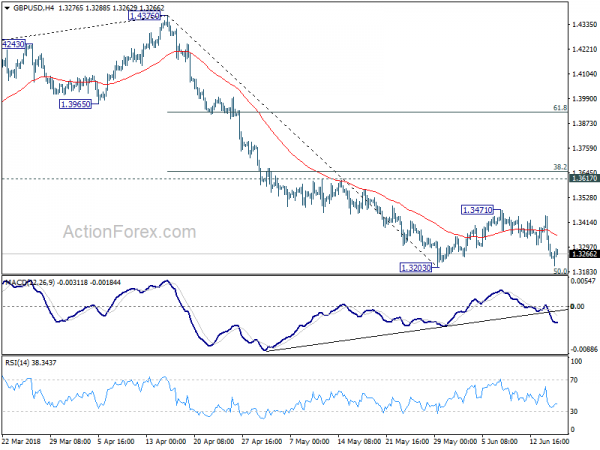This screenshot has width=600, height=450.
Task: Click the MACD 0.00547 axis value
Action: (x=583, y=281)
